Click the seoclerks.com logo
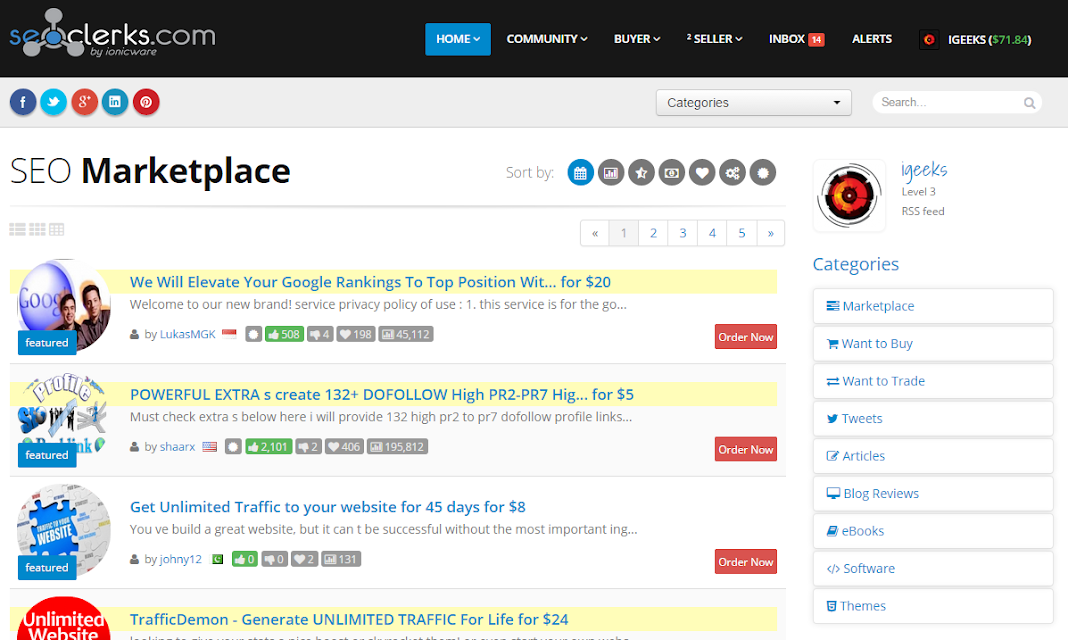 [112, 33]
